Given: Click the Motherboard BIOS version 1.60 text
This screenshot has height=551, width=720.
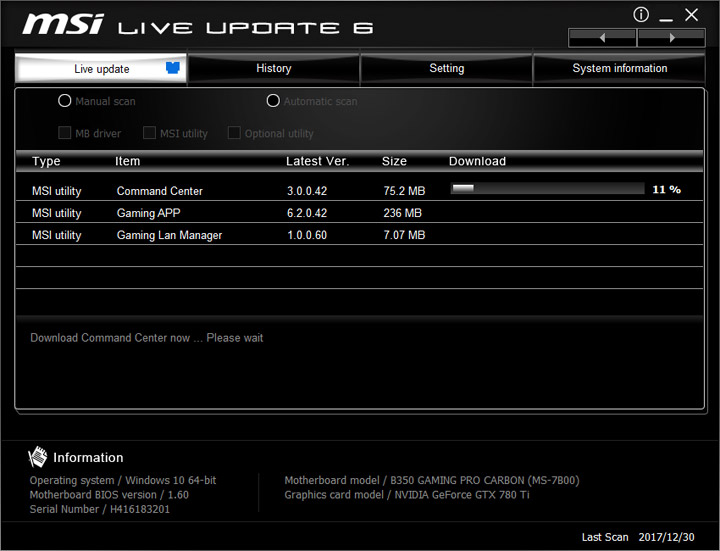Looking at the screenshot, I should click(109, 495).
